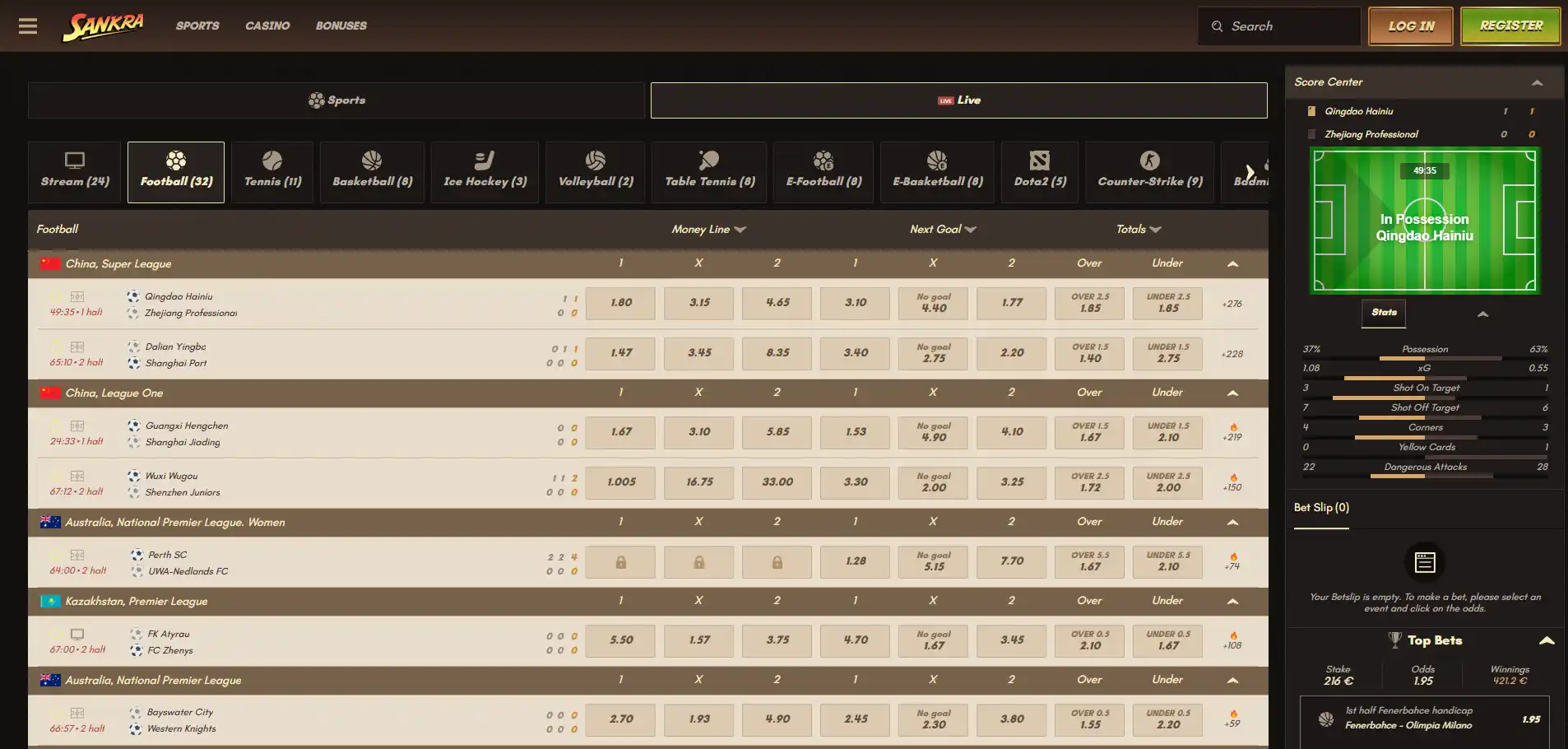This screenshot has height=749, width=1568.
Task: Open match tracker icon for Guangxi Hengchen match
Action: (77, 426)
